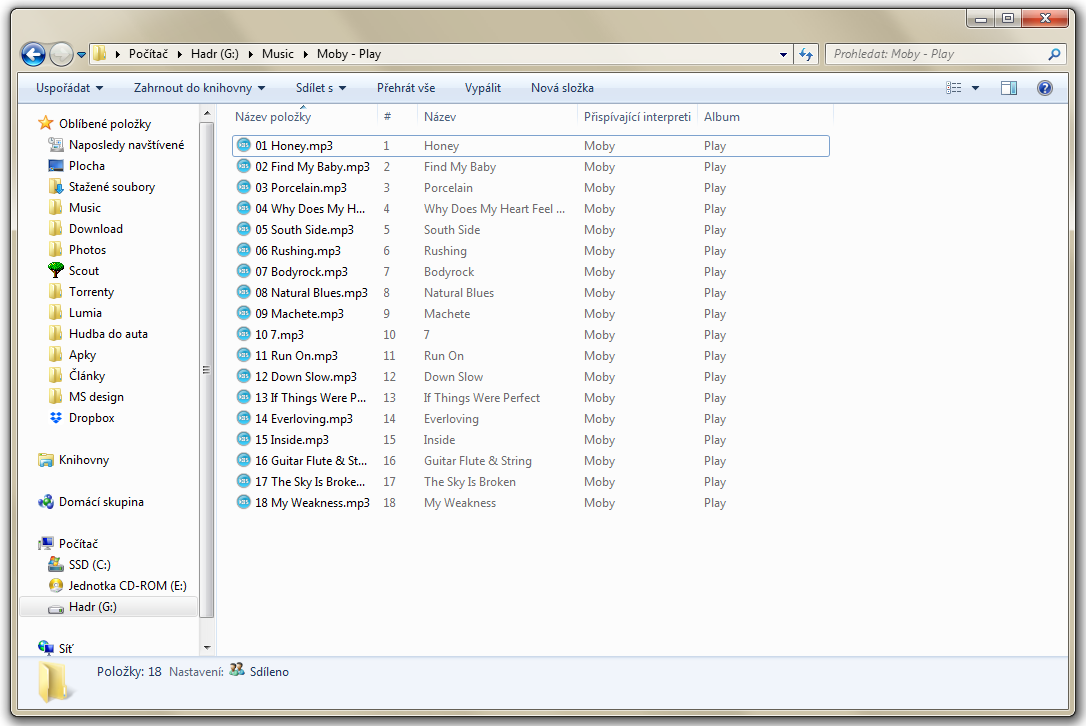The height and width of the screenshot is (726, 1086).
Task: Open the Sdílet s menu
Action: pos(321,88)
